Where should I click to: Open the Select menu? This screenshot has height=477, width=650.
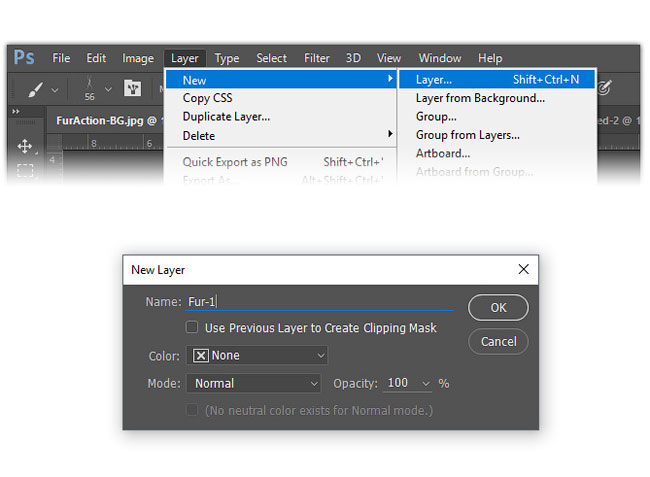(x=271, y=58)
